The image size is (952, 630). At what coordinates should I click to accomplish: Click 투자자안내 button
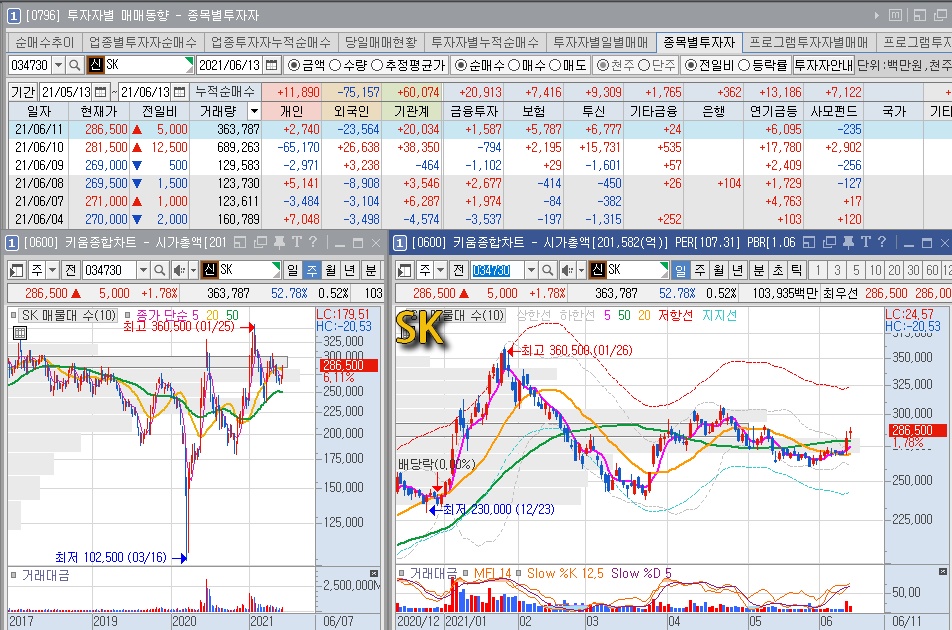(824, 65)
